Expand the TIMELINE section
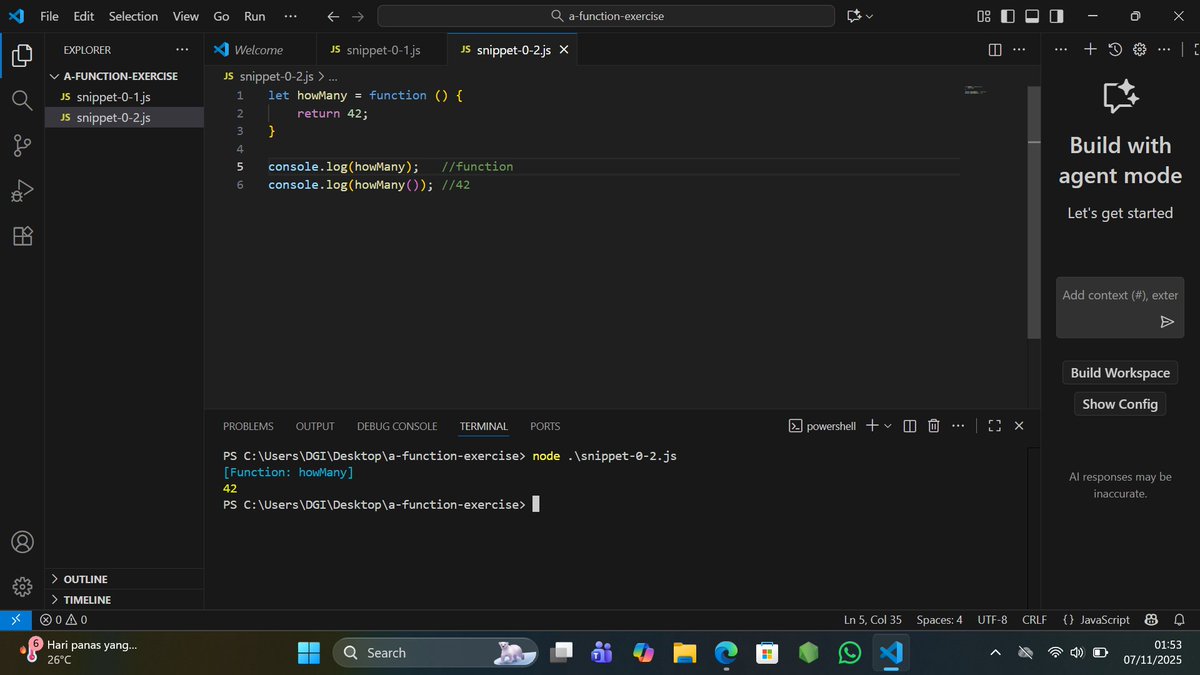 pyautogui.click(x=84, y=599)
